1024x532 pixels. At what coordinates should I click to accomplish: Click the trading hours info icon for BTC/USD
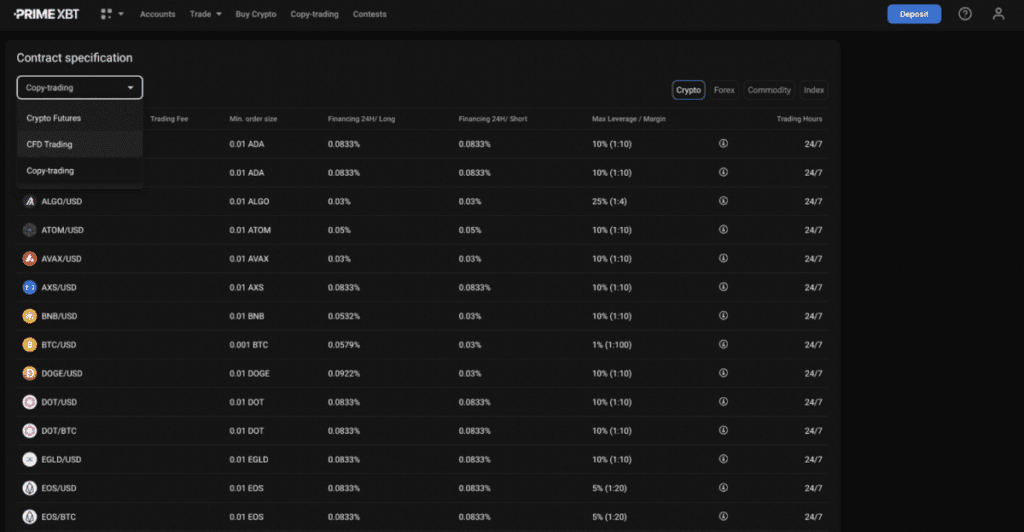tap(723, 345)
